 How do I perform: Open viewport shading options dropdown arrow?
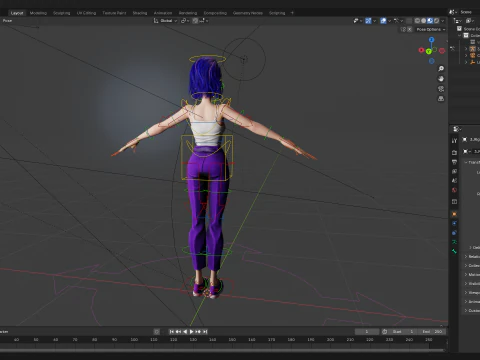(443, 21)
